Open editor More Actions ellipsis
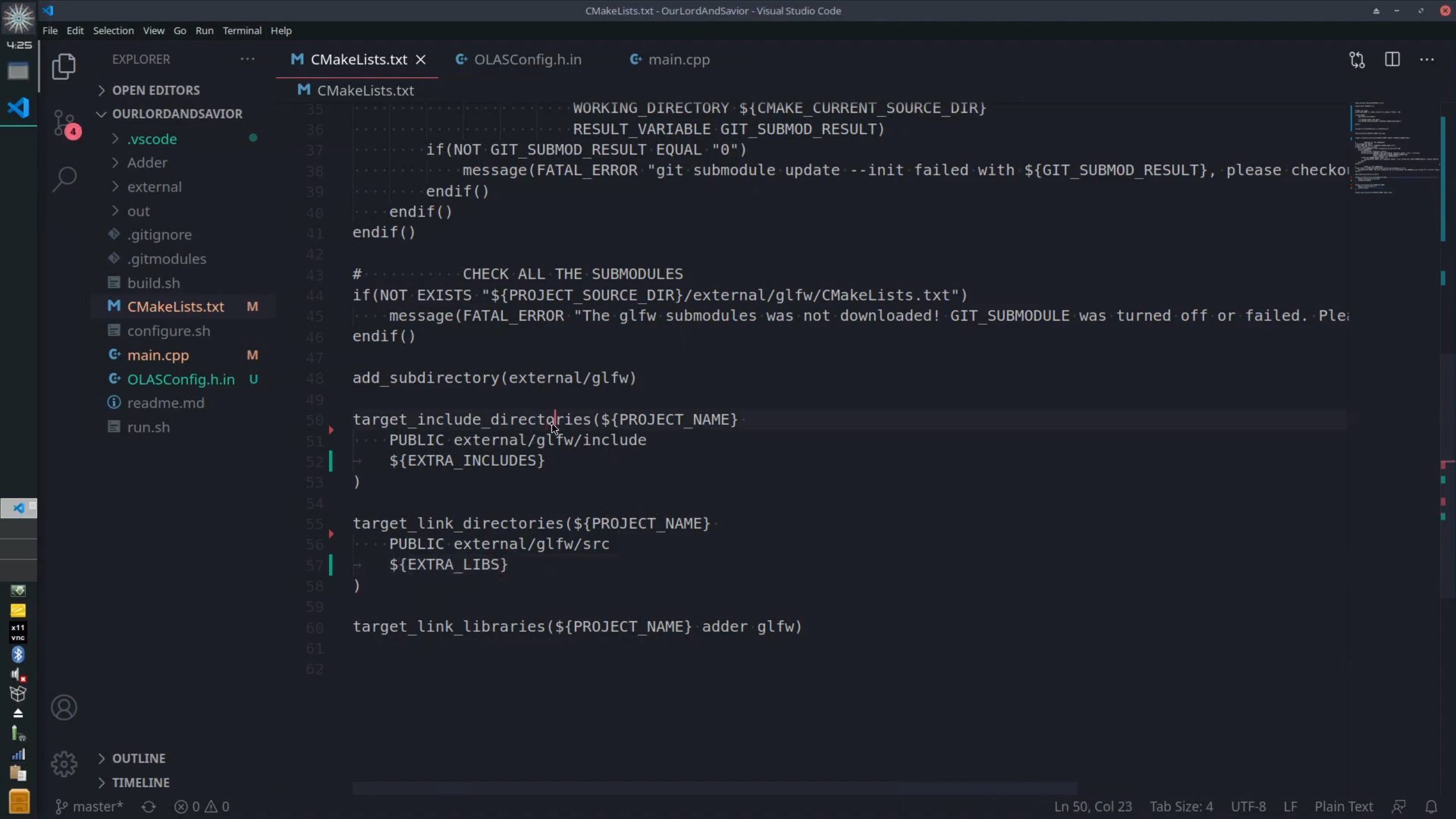The width and height of the screenshot is (1456, 819). pyautogui.click(x=1427, y=59)
